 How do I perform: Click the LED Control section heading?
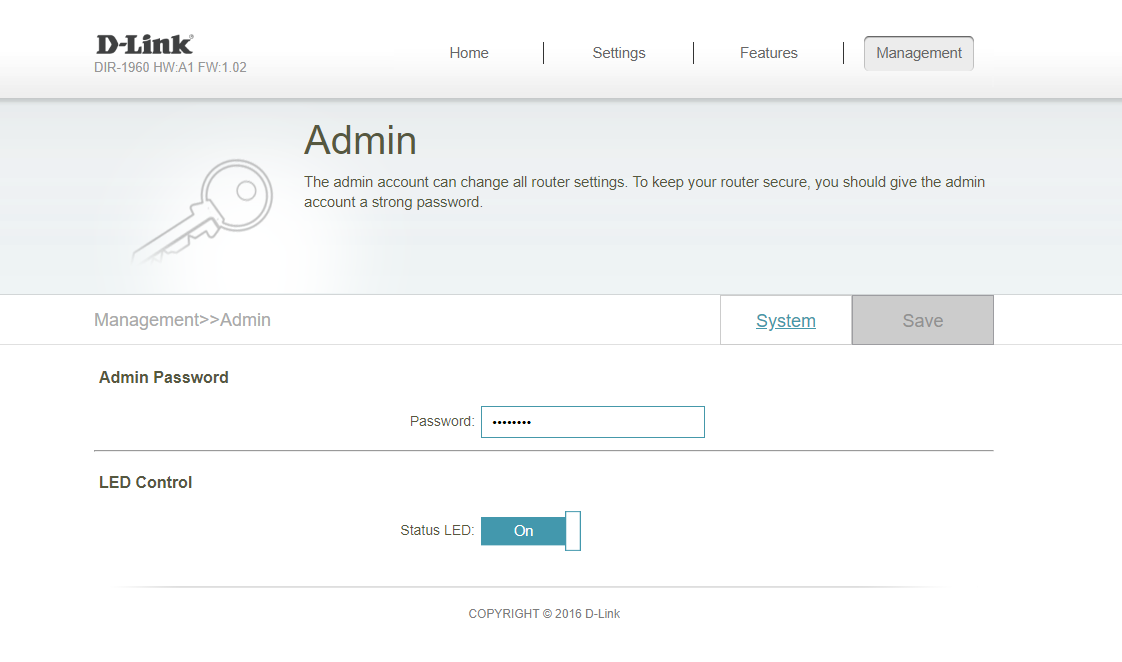[x=145, y=482]
